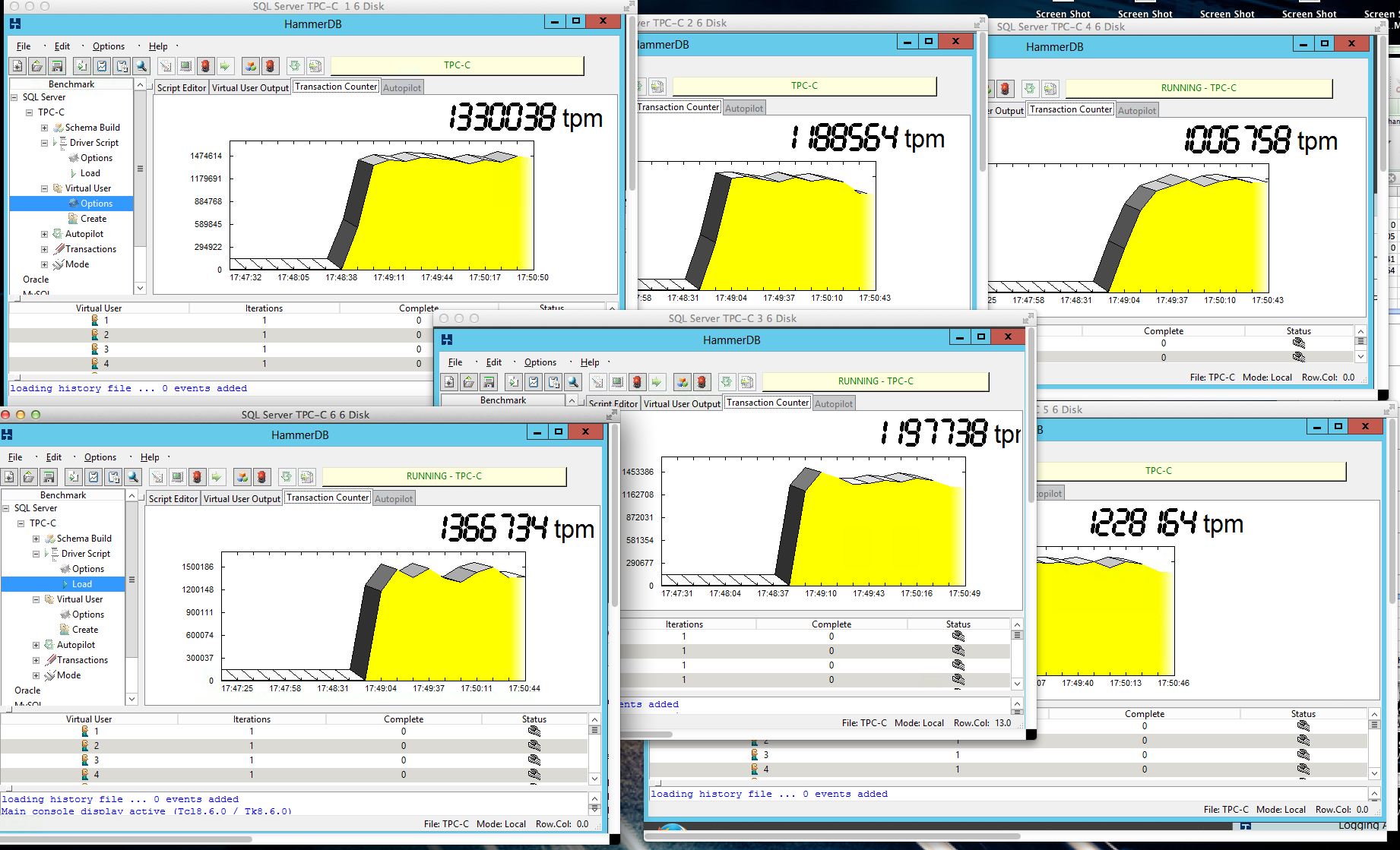Screen dimensions: 1400x850
Task: Collapse Driver Script node in TPC-C 1 window
Action: (44, 143)
